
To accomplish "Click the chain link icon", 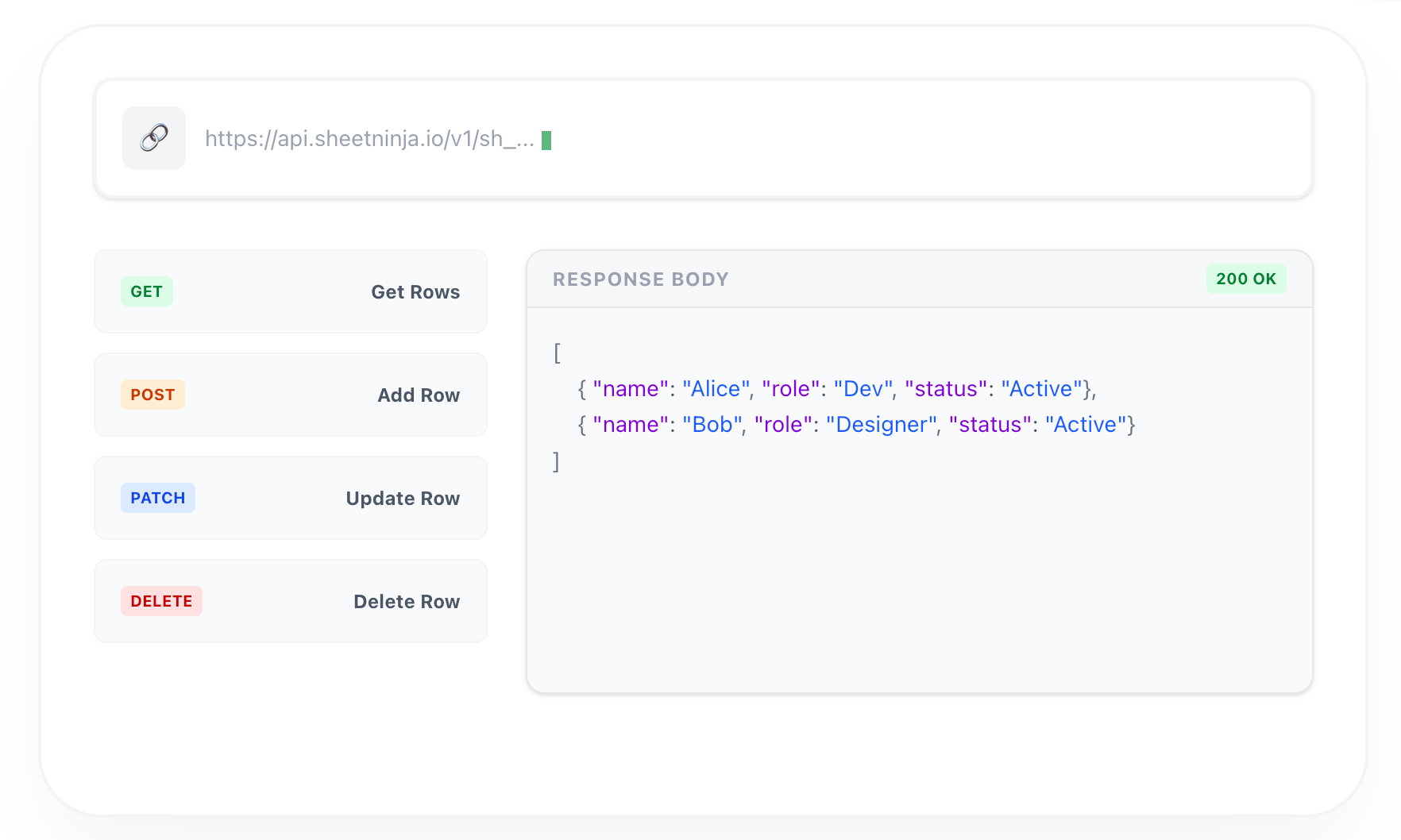I will [154, 138].
